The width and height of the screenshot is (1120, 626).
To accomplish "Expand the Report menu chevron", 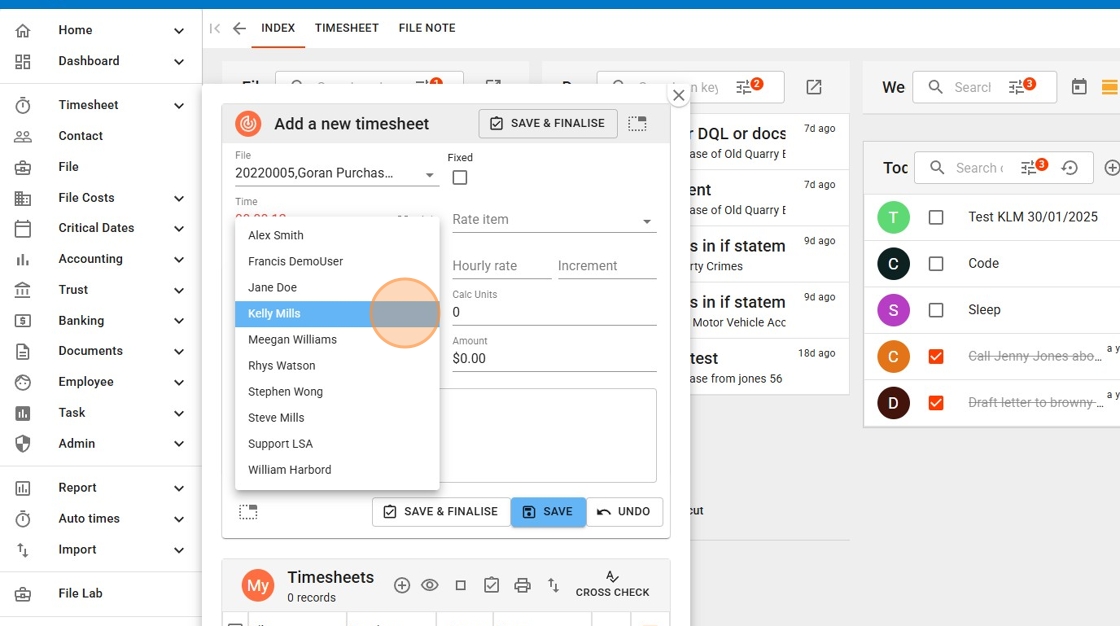I will [x=179, y=488].
